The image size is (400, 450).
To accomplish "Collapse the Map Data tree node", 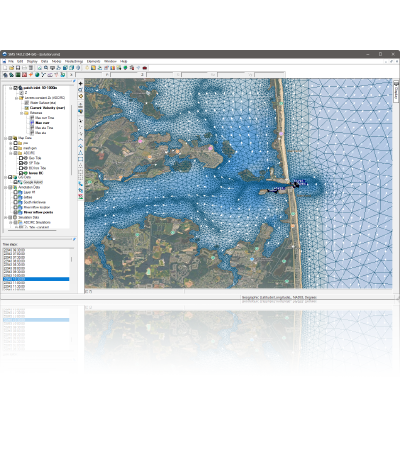I will tap(6, 138).
